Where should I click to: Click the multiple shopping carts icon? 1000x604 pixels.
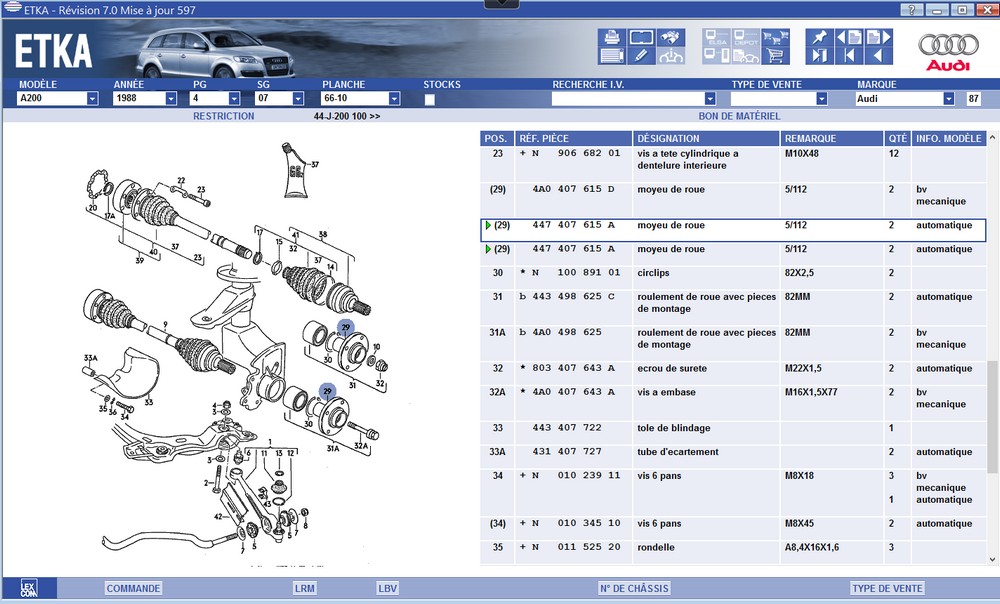(x=776, y=38)
